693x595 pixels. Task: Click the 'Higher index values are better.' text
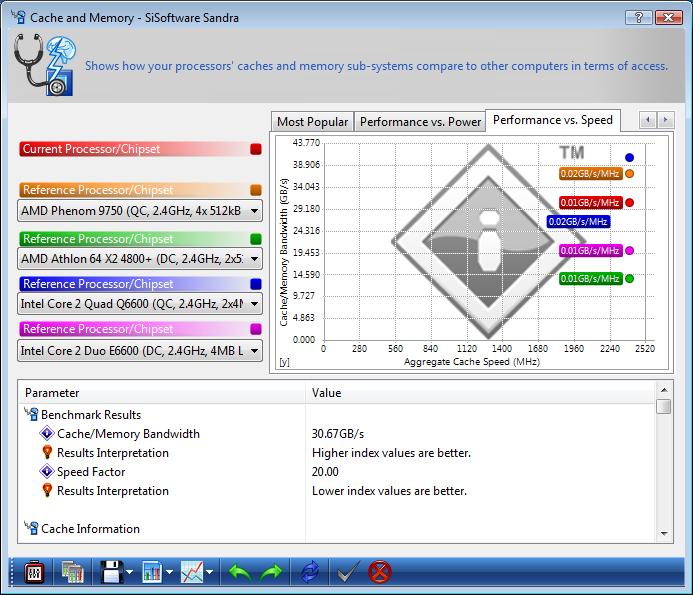tap(391, 453)
